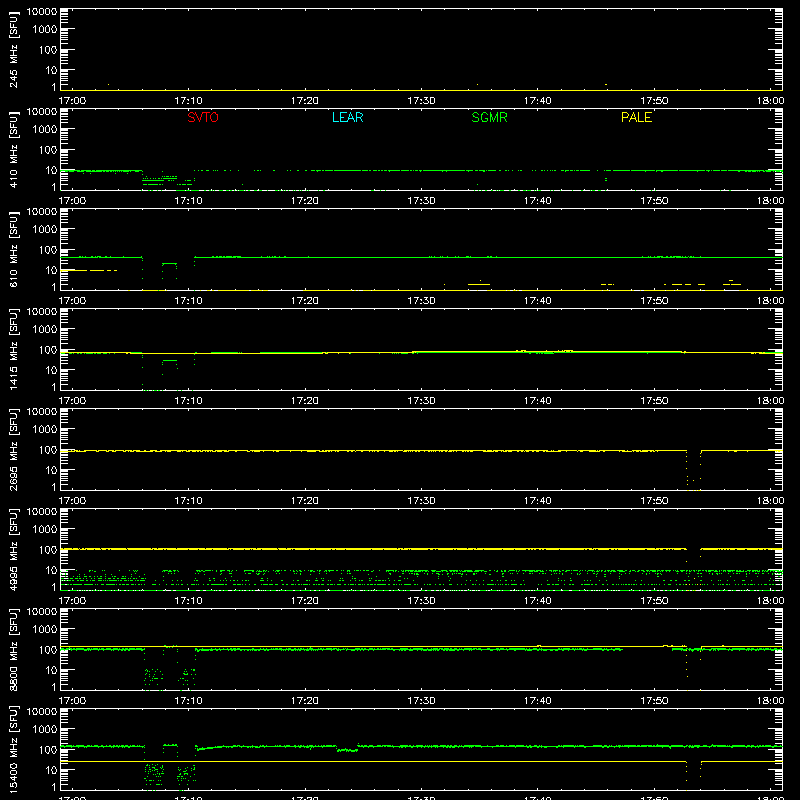The image size is (800, 800).
Task: Click 18:00 tick label of 1415 MHz panel
Action: (x=770, y=401)
